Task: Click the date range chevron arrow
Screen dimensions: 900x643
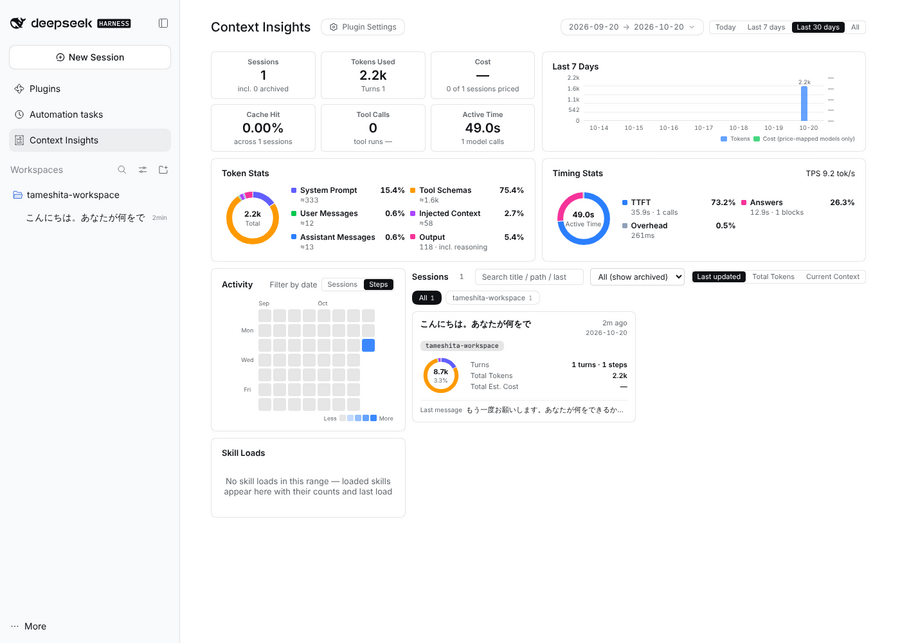Action: pos(692,27)
